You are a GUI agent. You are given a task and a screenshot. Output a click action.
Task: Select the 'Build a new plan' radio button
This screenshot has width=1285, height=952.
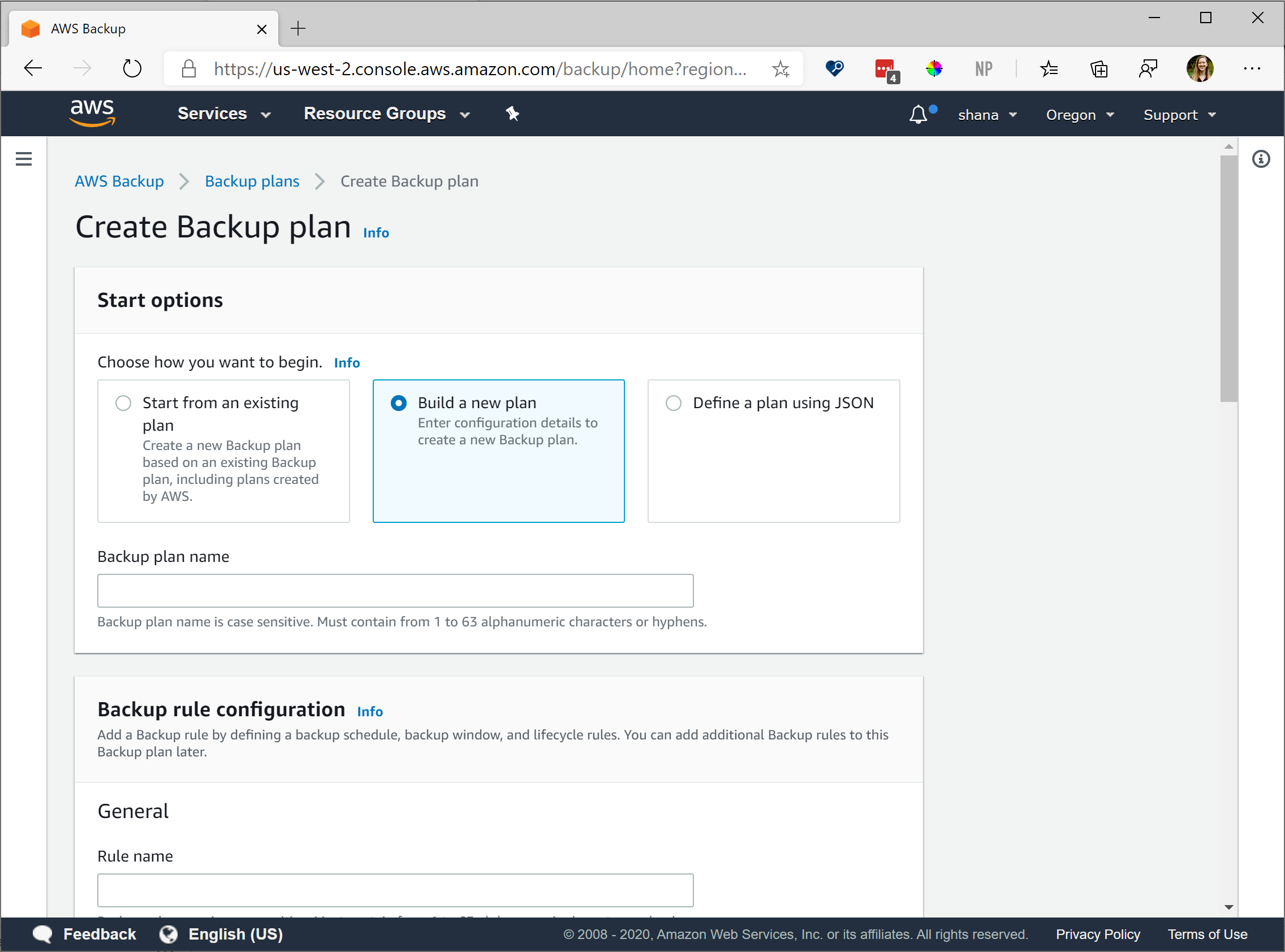click(397, 403)
